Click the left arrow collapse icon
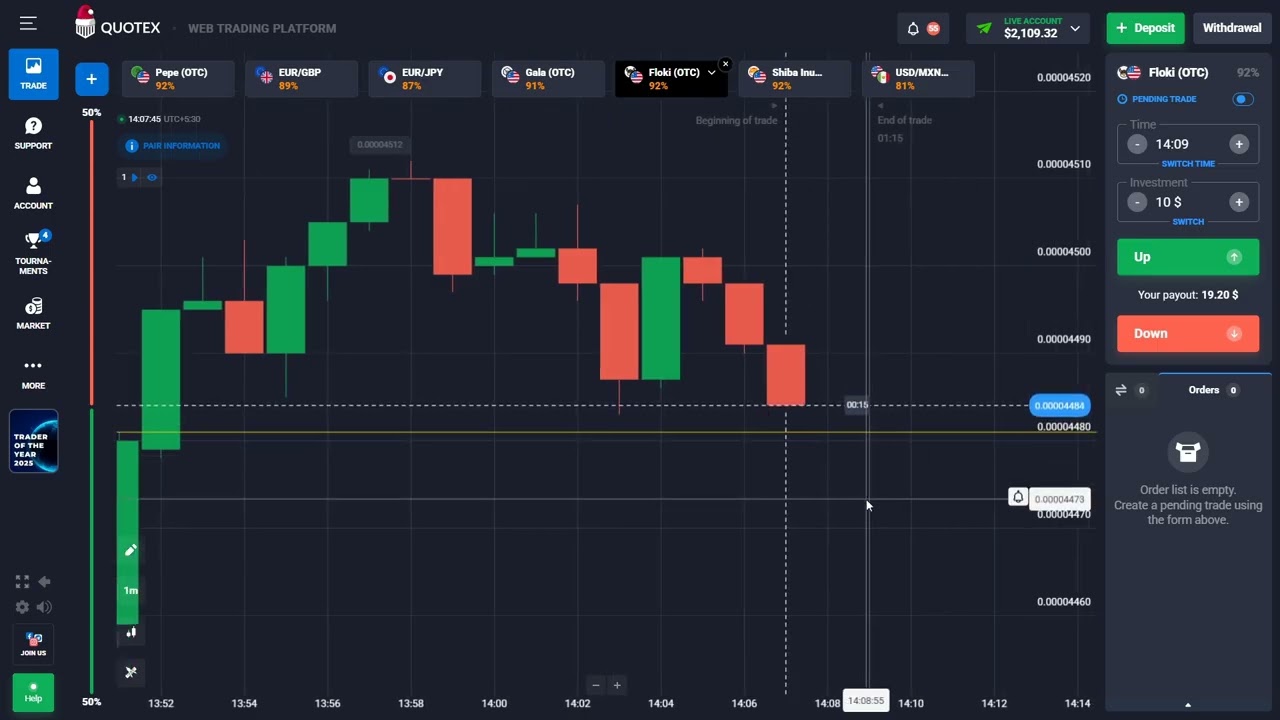The width and height of the screenshot is (1280, 720). 44,582
